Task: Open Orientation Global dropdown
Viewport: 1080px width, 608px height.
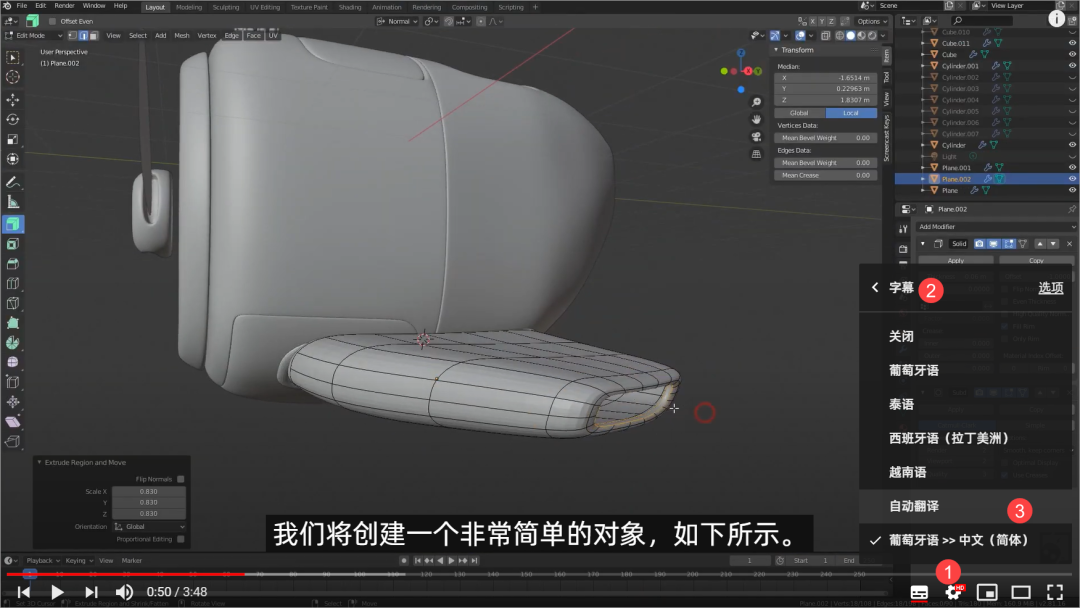Action: pyautogui.click(x=149, y=527)
